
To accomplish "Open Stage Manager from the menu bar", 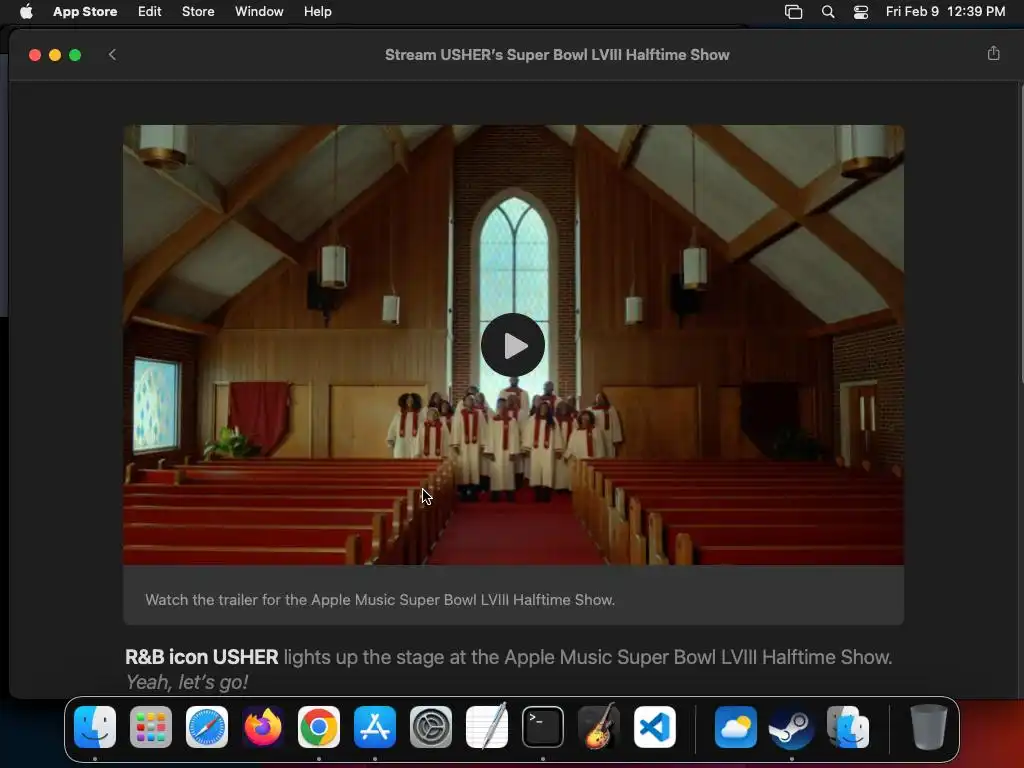I will 793,11.
